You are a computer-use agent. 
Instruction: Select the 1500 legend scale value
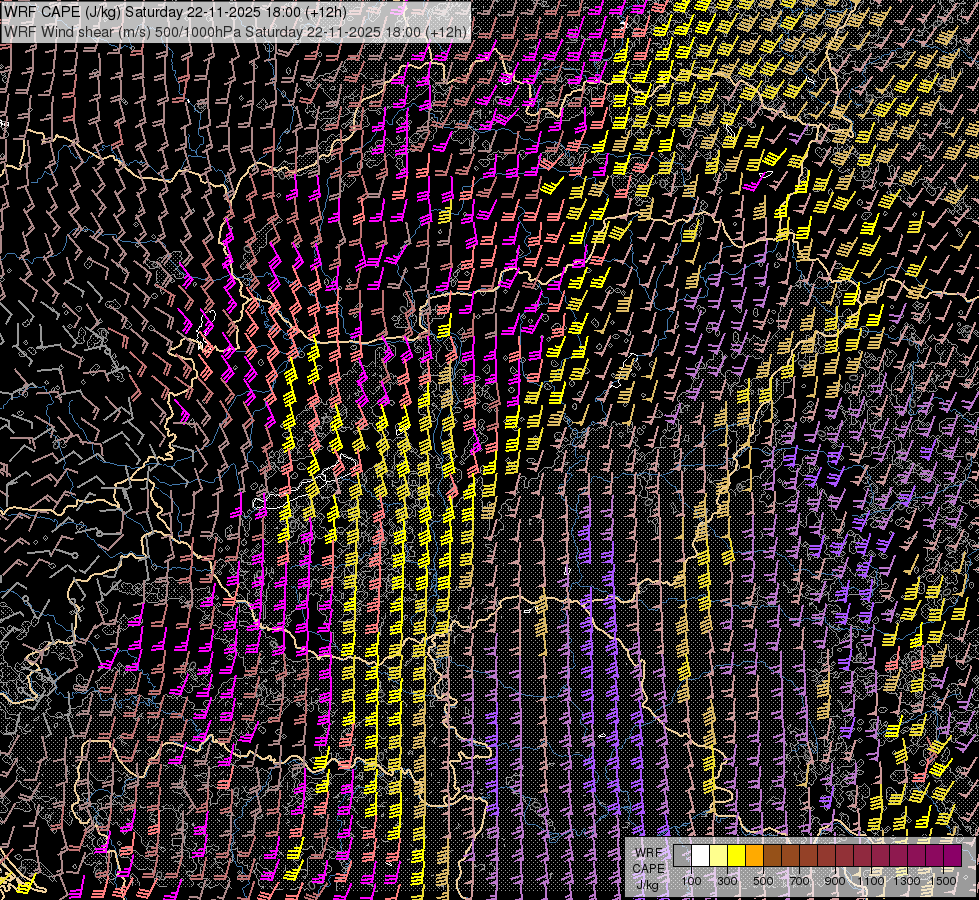(x=943, y=881)
